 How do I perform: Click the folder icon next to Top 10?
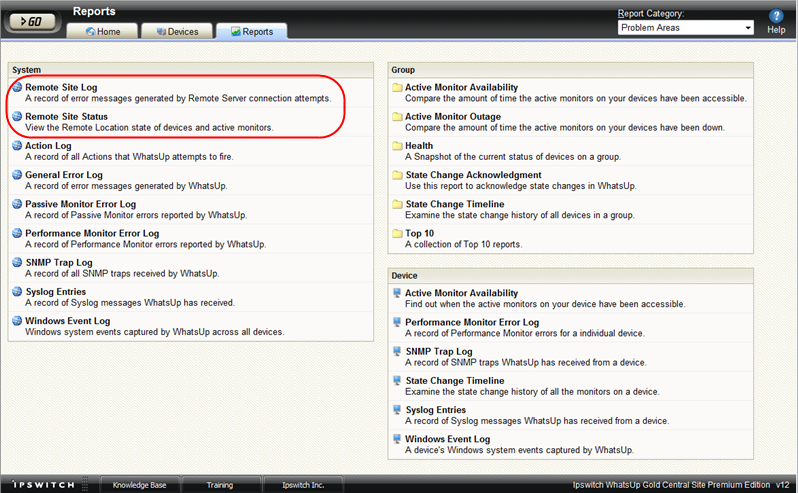pos(397,233)
